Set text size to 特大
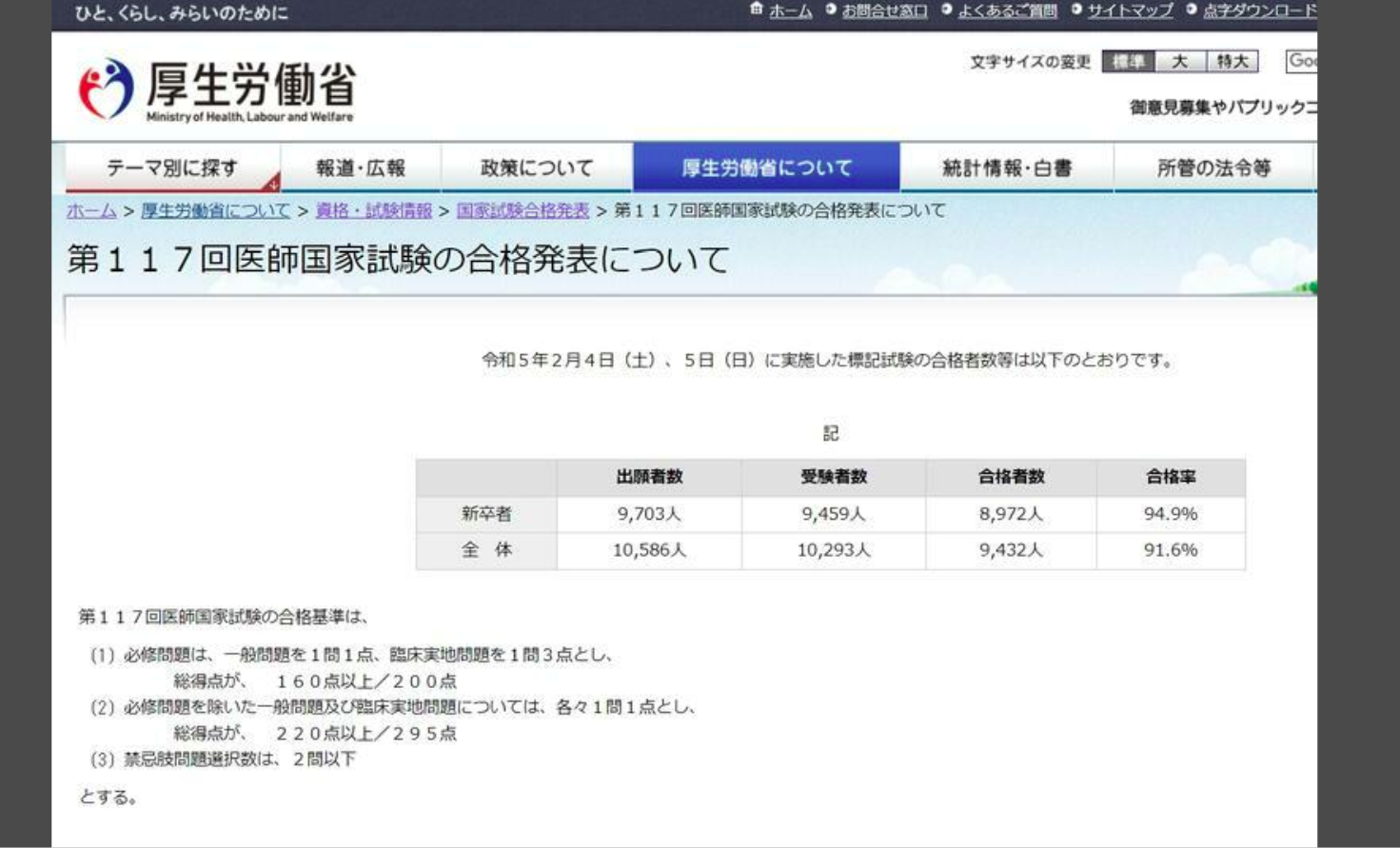Screen dimensions: 1400x848 [x=1232, y=62]
